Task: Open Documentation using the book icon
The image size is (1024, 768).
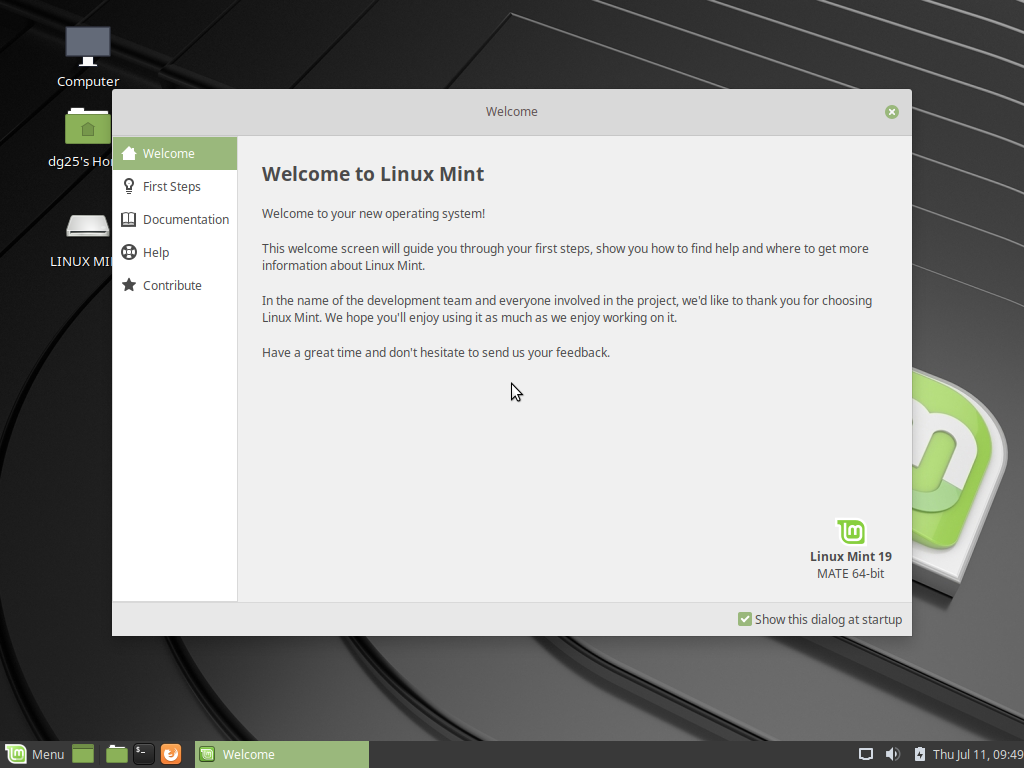Action: coord(128,219)
